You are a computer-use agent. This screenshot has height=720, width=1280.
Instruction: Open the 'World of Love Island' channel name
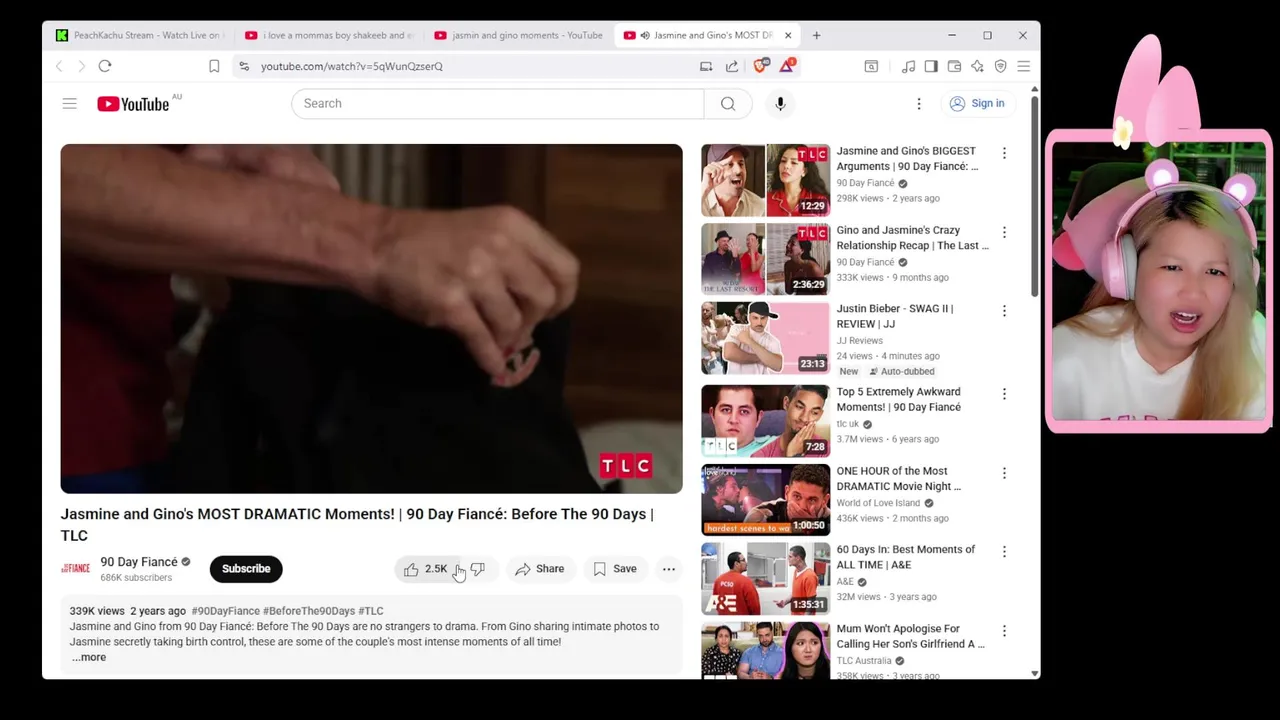pos(878,503)
